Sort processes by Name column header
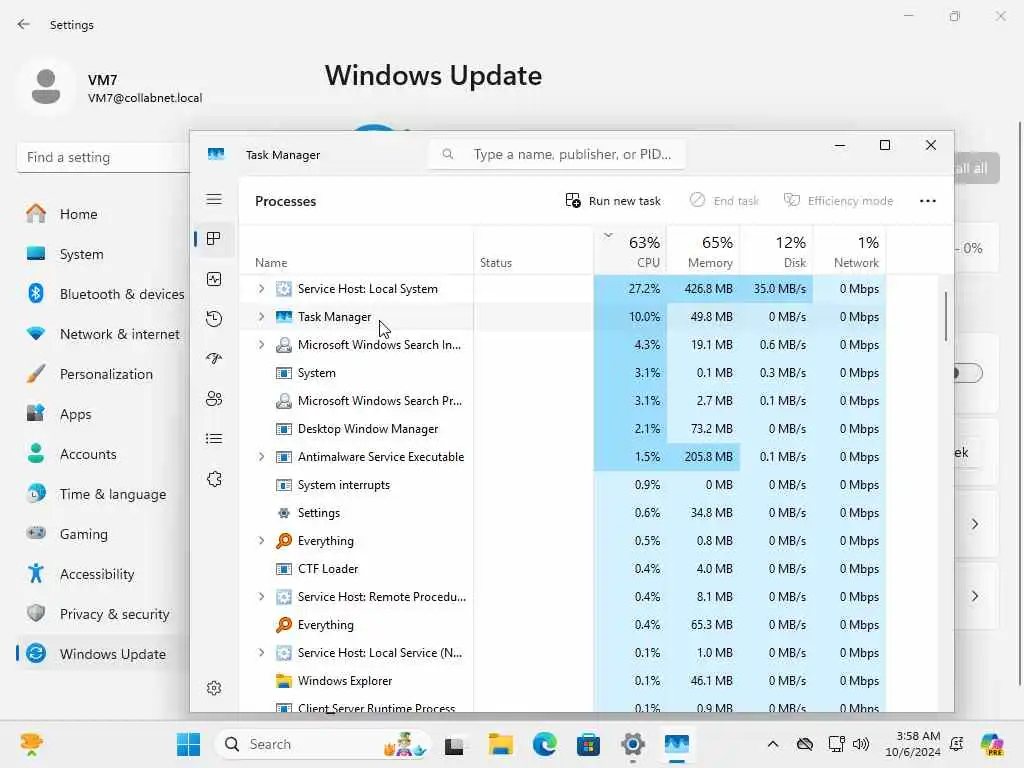The width and height of the screenshot is (1024, 768). tap(356, 251)
